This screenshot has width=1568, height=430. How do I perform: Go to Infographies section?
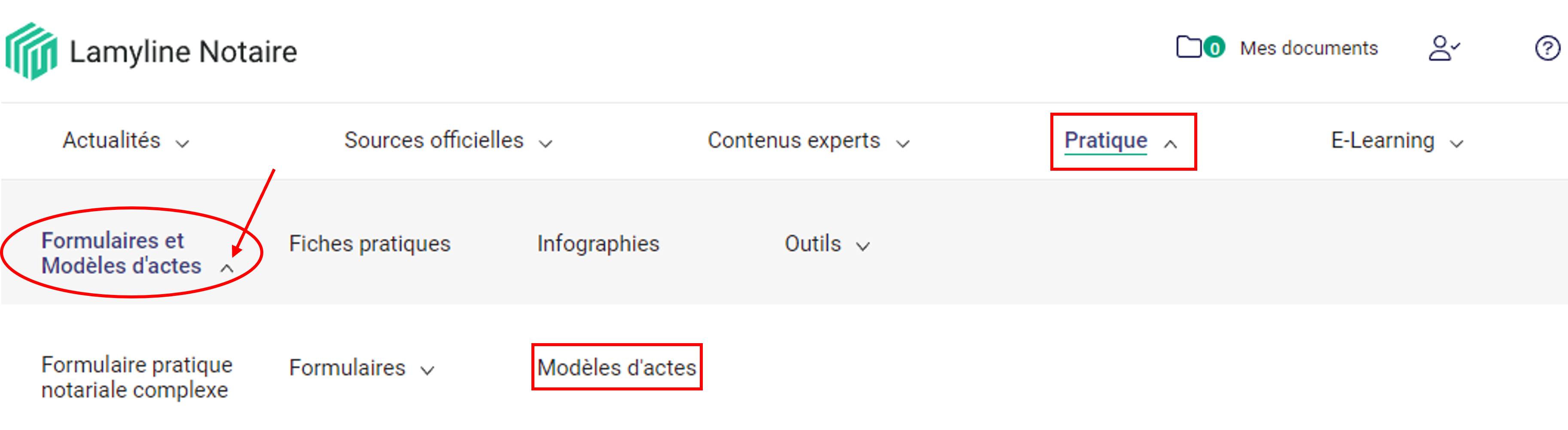[598, 244]
